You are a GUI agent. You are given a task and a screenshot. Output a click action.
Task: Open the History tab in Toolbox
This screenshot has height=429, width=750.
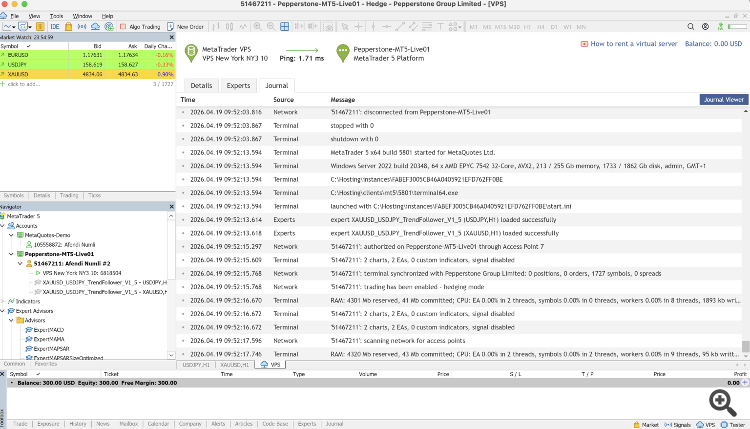pyautogui.click(x=77, y=424)
